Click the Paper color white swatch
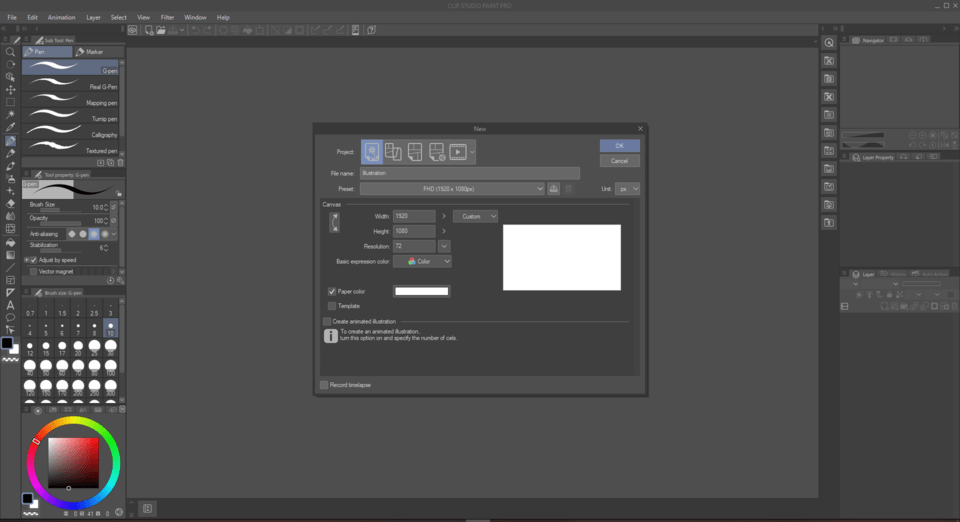This screenshot has height=522, width=960. tap(422, 291)
